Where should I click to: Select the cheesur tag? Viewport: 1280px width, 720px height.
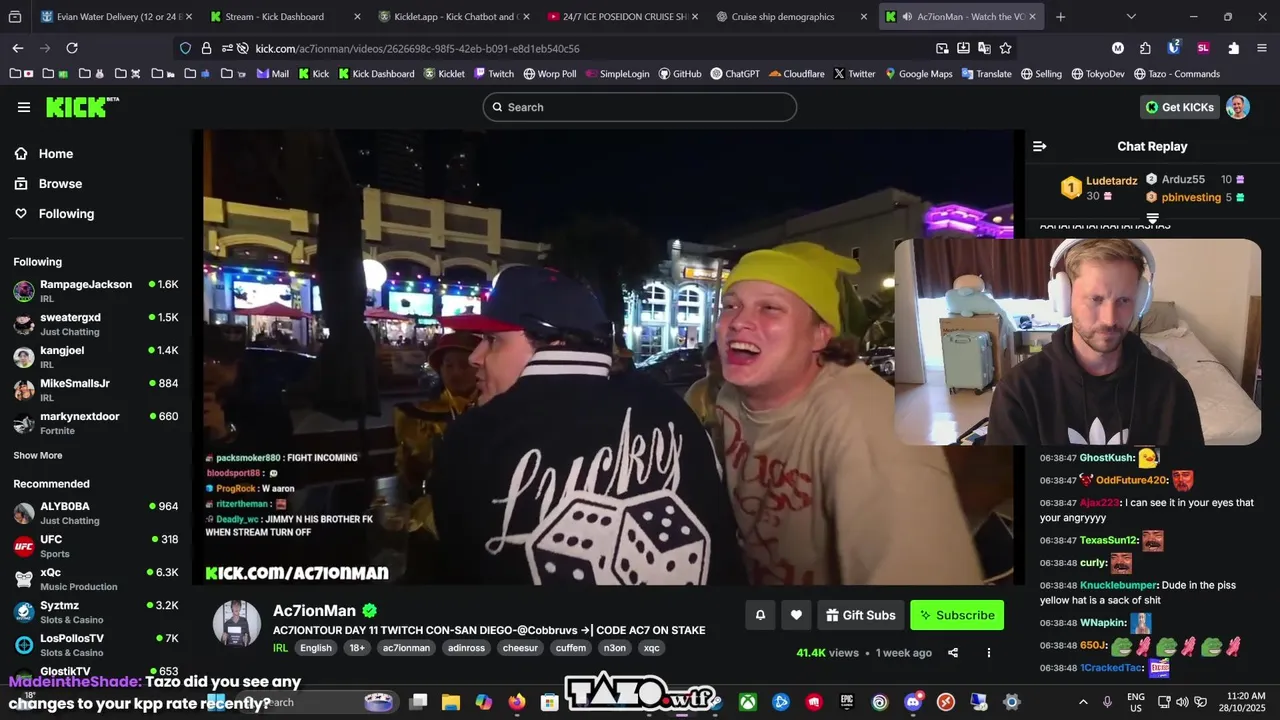(520, 648)
